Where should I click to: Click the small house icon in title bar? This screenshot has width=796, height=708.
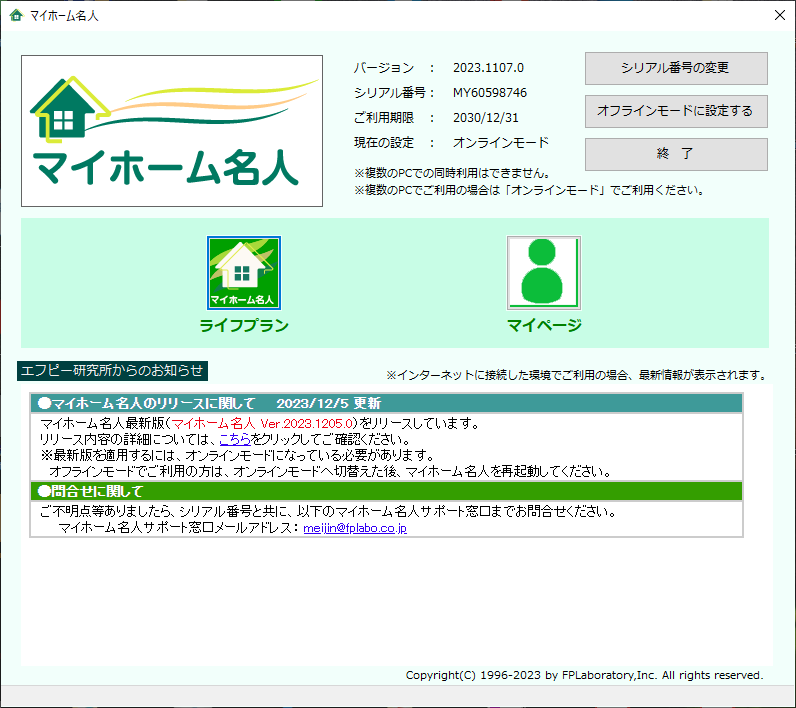(15, 16)
